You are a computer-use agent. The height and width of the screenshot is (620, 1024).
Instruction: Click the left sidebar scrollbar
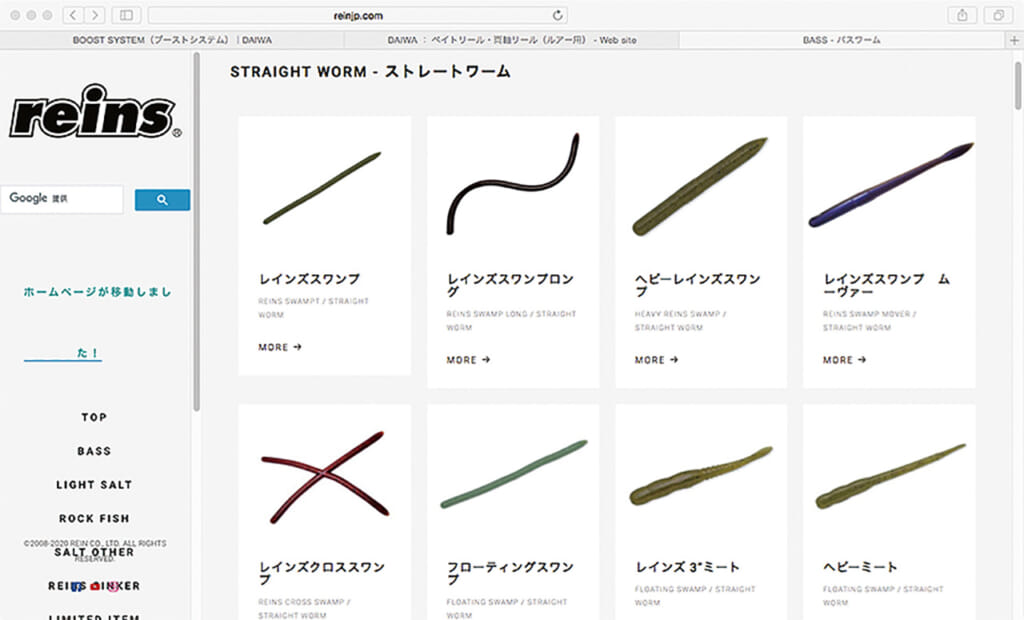coord(197,232)
